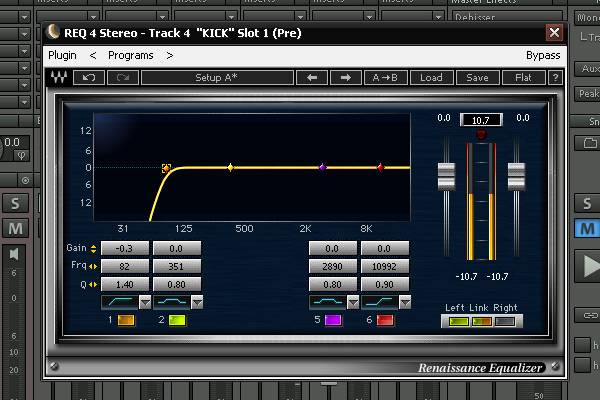Click the purple band 5 marker on the graph
Screen dimensions: 600x400
click(x=323, y=167)
